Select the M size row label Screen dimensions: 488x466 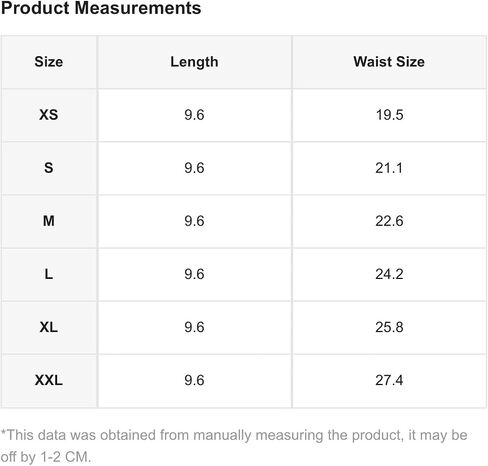tap(49, 221)
